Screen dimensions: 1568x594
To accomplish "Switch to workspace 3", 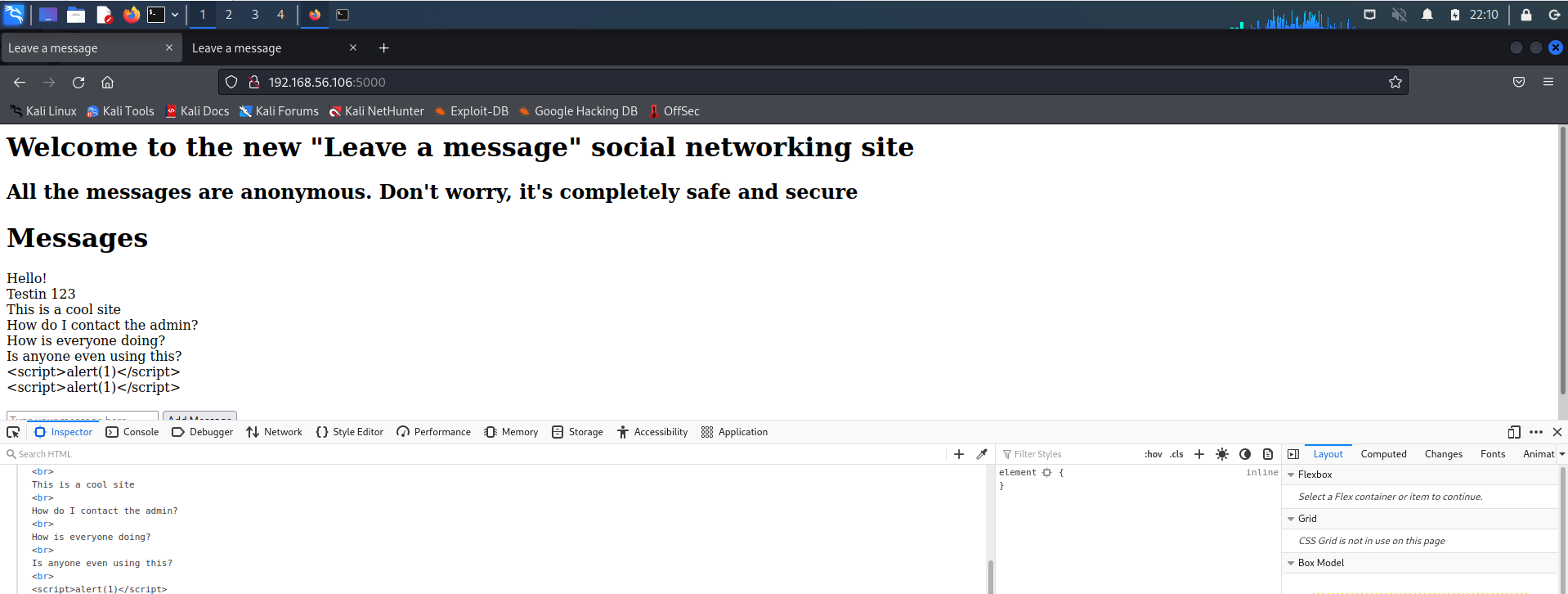I will [255, 15].
